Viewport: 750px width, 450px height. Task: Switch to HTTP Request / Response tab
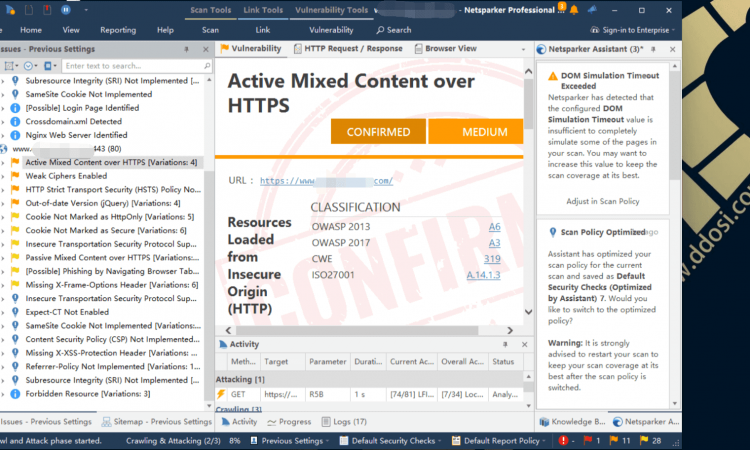pos(348,48)
